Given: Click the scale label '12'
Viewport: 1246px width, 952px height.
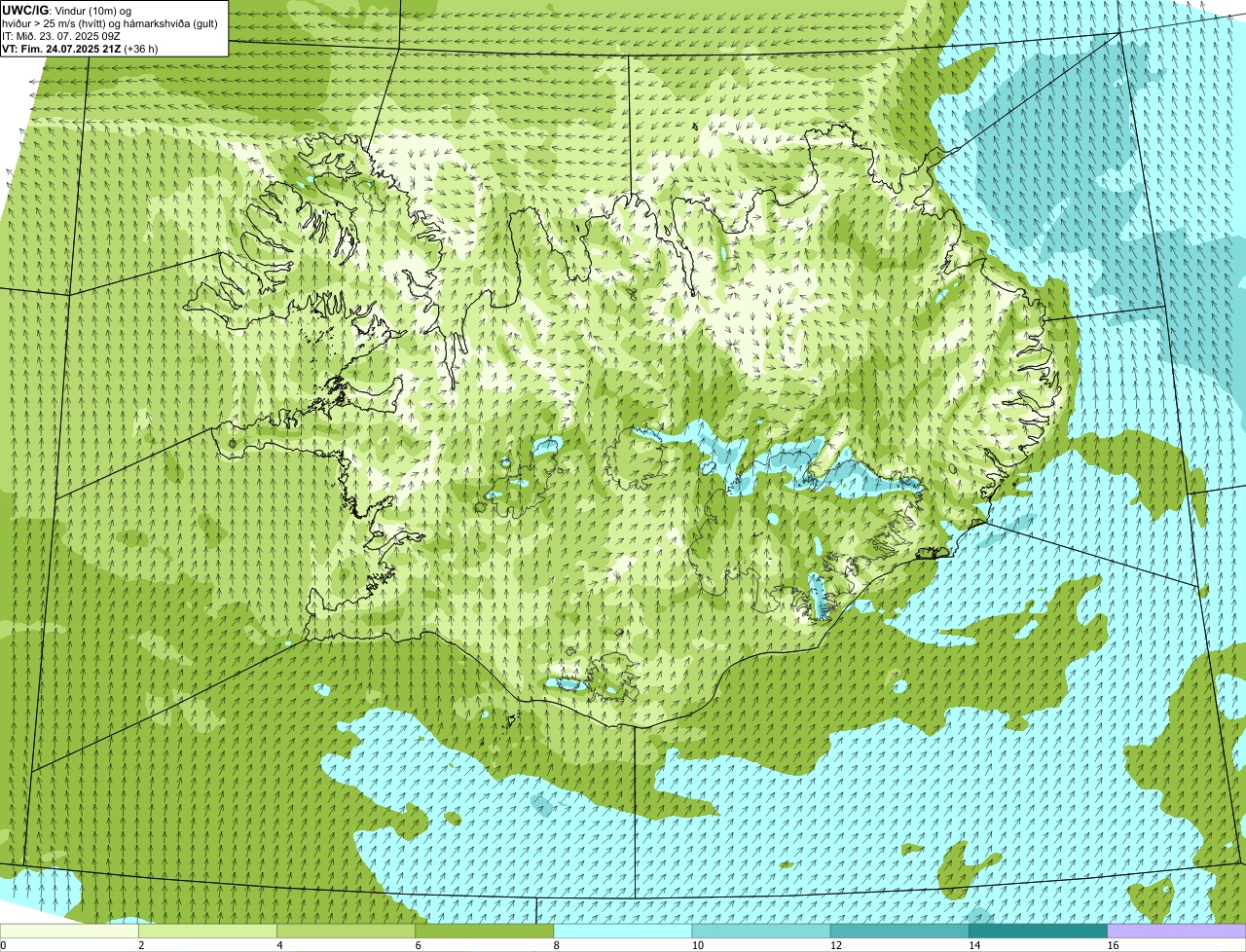Looking at the screenshot, I should 836,945.
